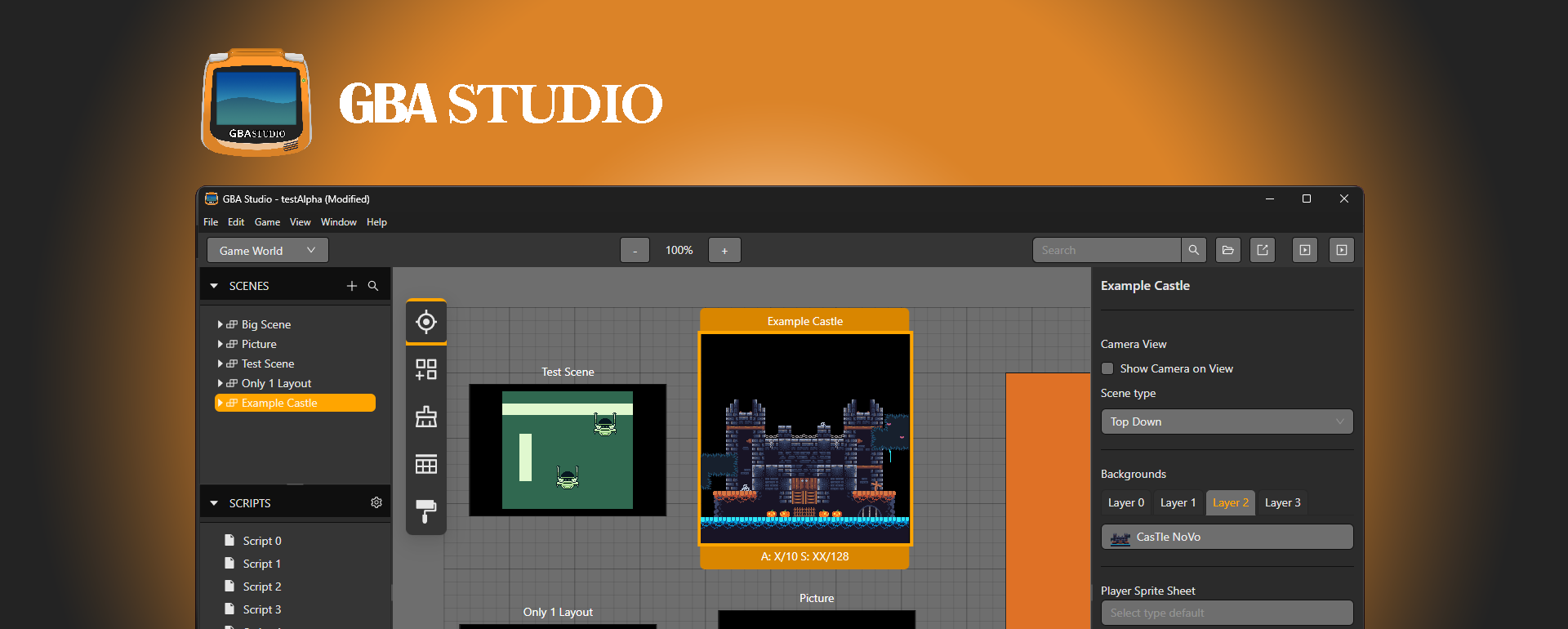Select Script 2 in scripts list
The width and height of the screenshot is (1568, 629).
[262, 587]
